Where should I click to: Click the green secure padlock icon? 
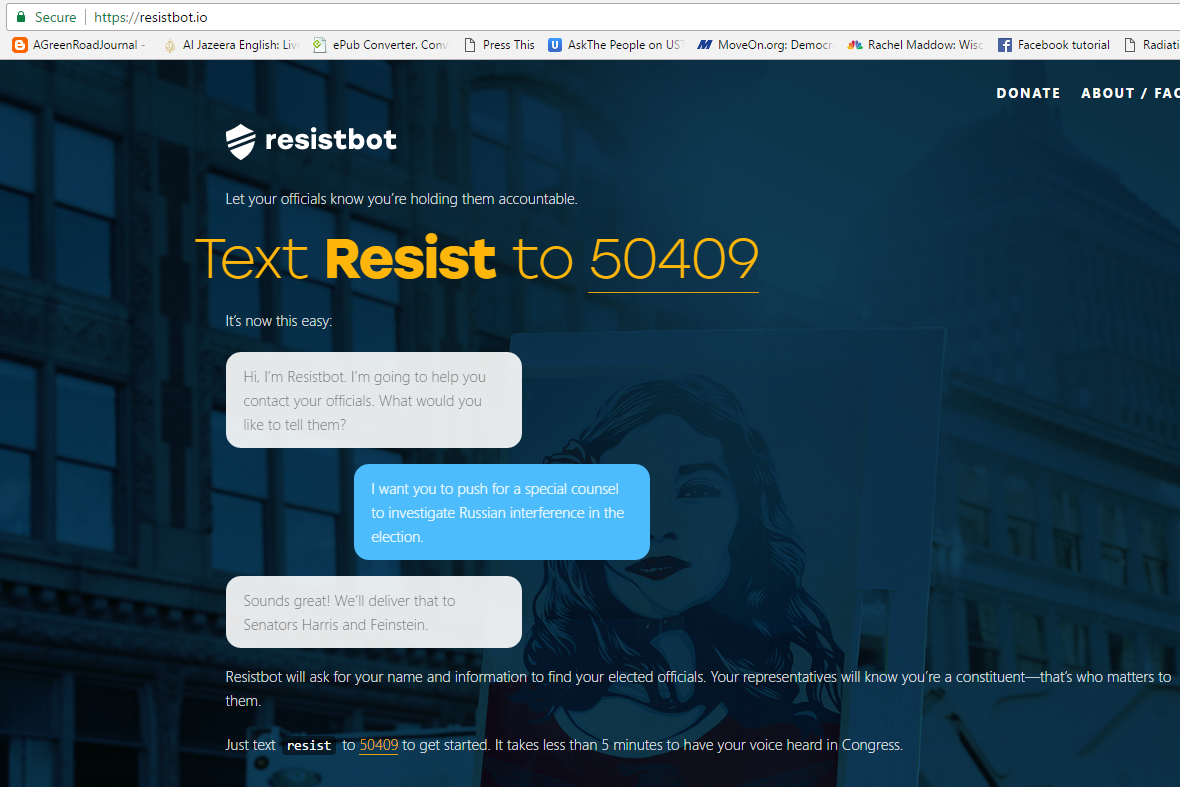[x=21, y=17]
